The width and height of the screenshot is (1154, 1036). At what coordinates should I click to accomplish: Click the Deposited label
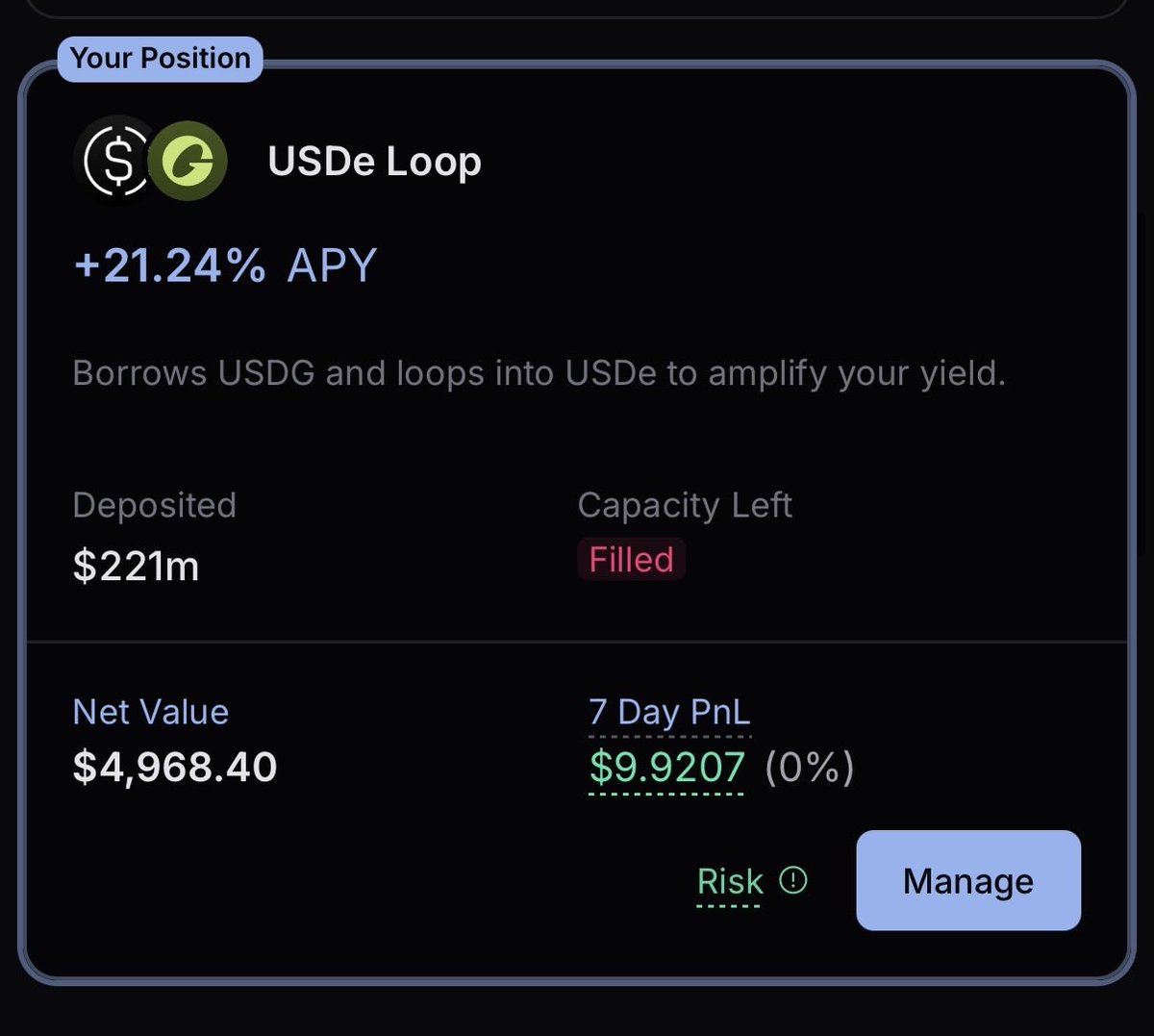pos(154,505)
